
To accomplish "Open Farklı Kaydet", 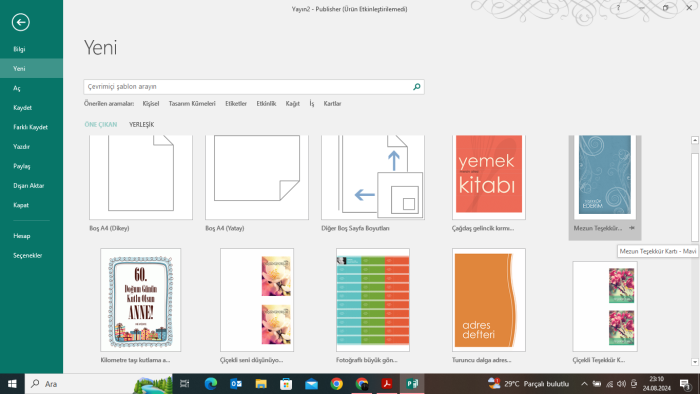I will point(31,127).
